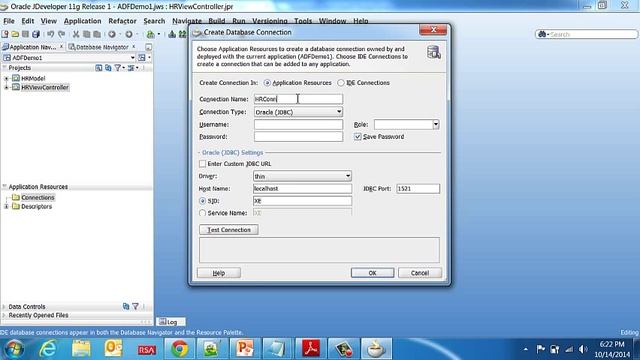The height and width of the screenshot is (360, 640).
Task: Click the funnel filter icon in Data Controls bar
Action: (136, 306)
